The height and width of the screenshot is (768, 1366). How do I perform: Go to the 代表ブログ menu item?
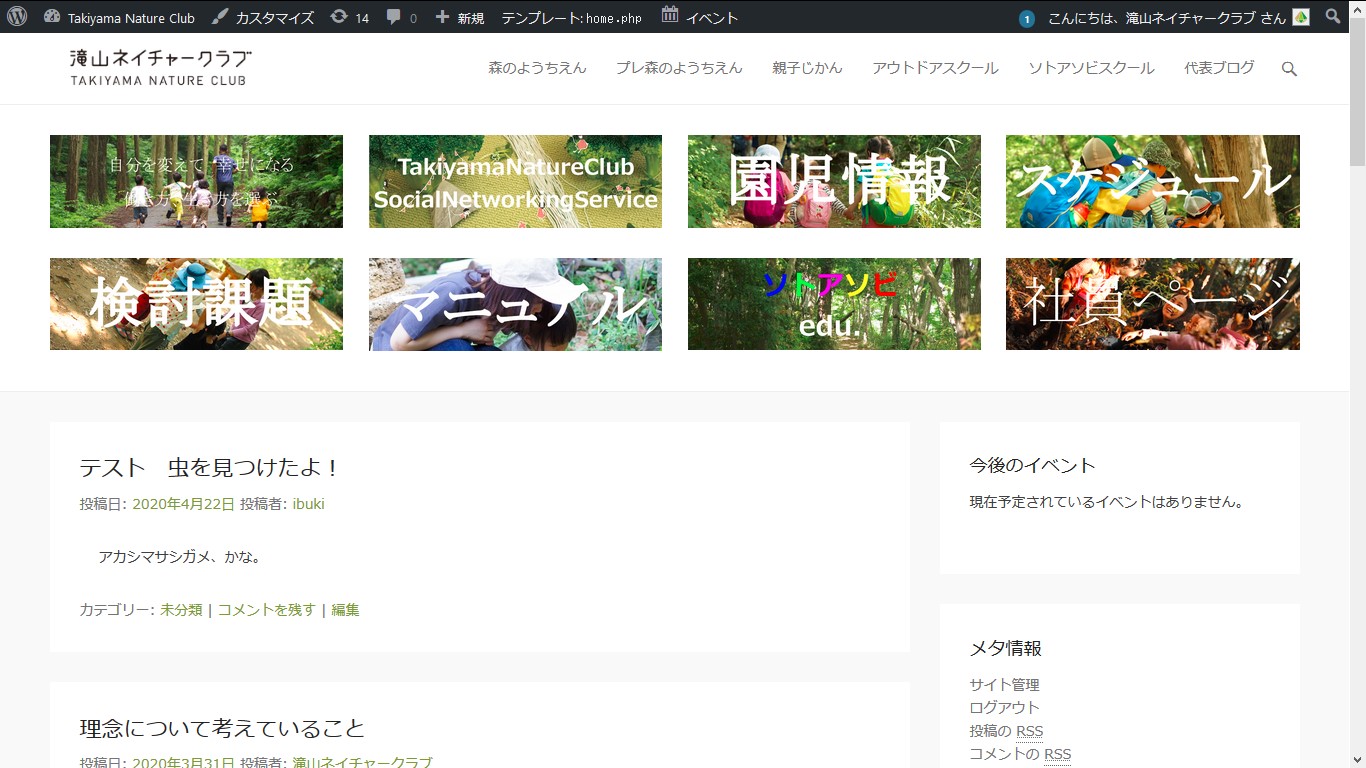pos(1219,68)
